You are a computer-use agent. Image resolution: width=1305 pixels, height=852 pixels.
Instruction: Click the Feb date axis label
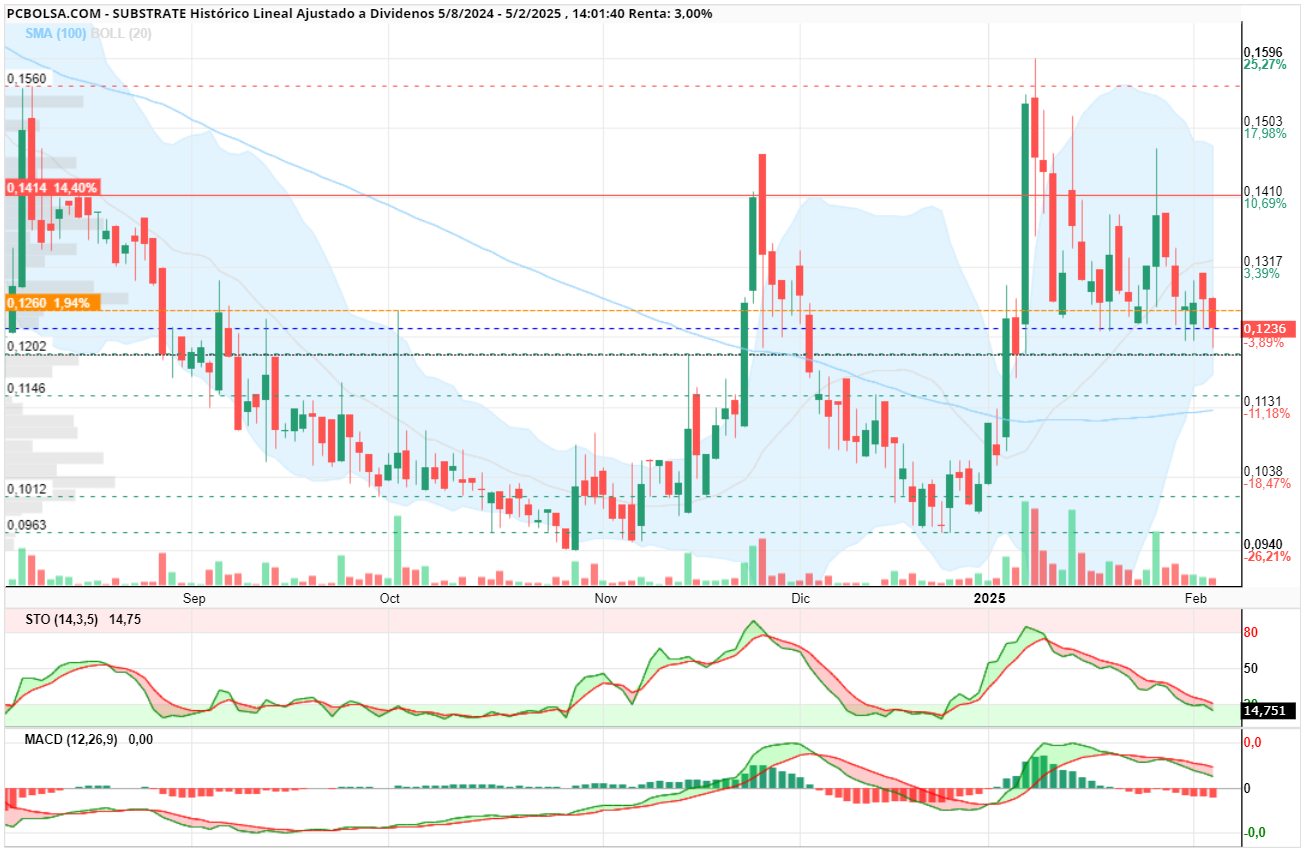tap(1196, 598)
